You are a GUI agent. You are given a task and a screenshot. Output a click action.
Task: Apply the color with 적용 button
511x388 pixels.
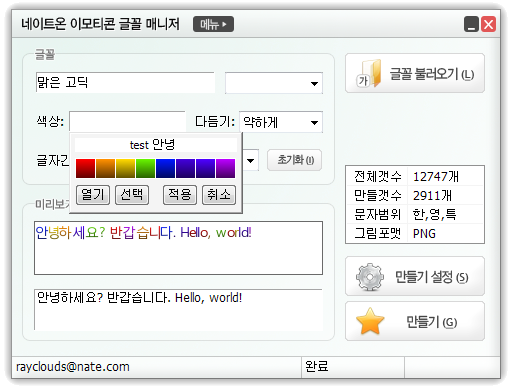click(x=180, y=195)
